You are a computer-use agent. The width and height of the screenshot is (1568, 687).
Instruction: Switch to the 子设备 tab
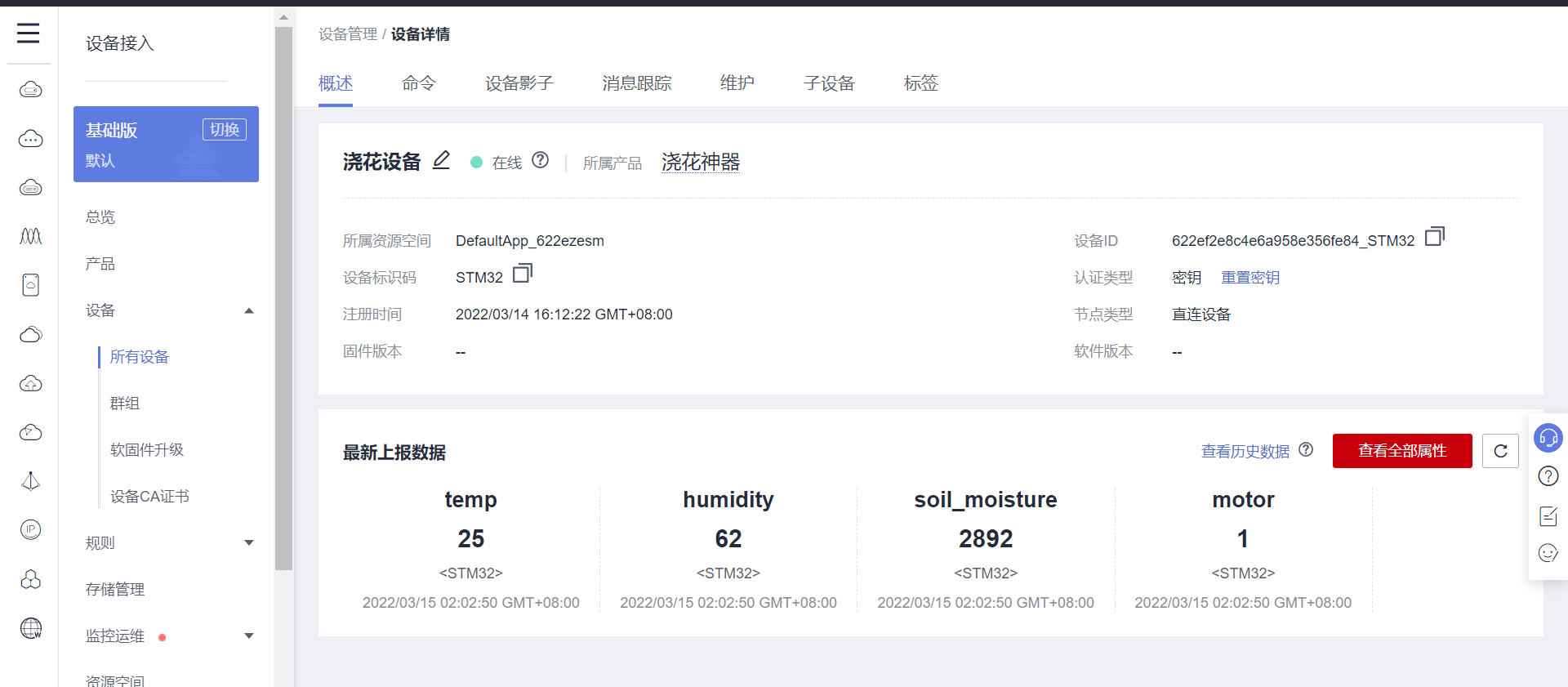click(x=829, y=83)
